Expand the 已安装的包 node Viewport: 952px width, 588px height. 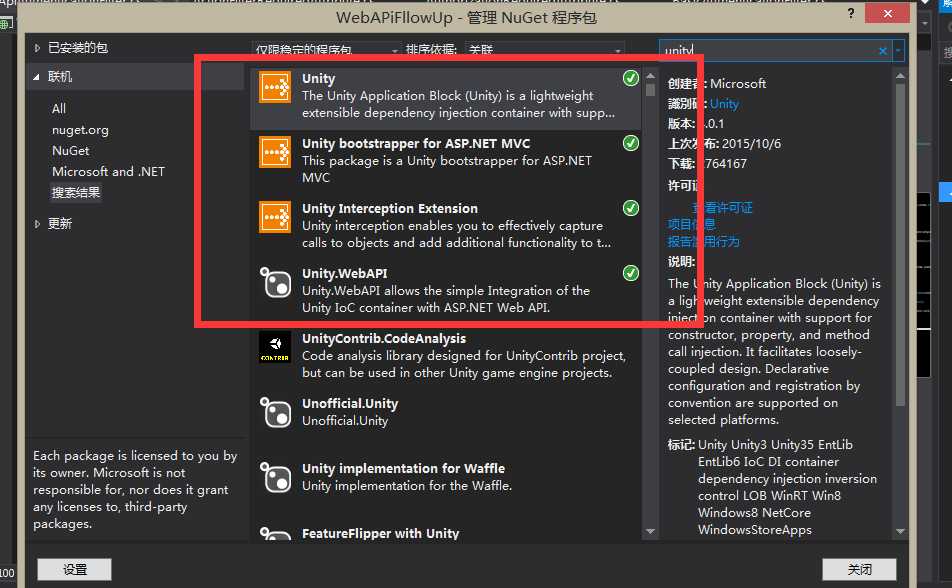click(x=37, y=48)
